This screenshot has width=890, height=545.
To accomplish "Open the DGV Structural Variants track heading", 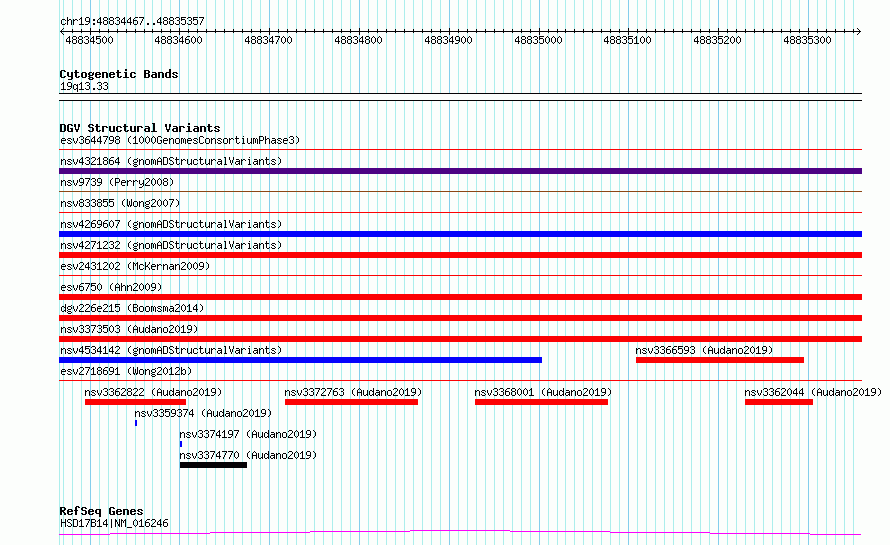I will tap(140, 128).
